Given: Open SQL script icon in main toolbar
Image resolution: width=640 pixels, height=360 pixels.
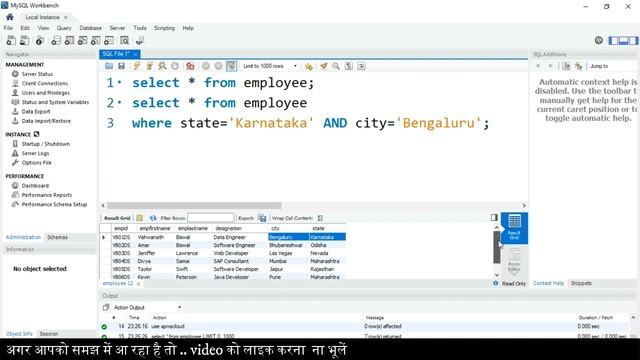Looking at the screenshot, I should point(24,40).
